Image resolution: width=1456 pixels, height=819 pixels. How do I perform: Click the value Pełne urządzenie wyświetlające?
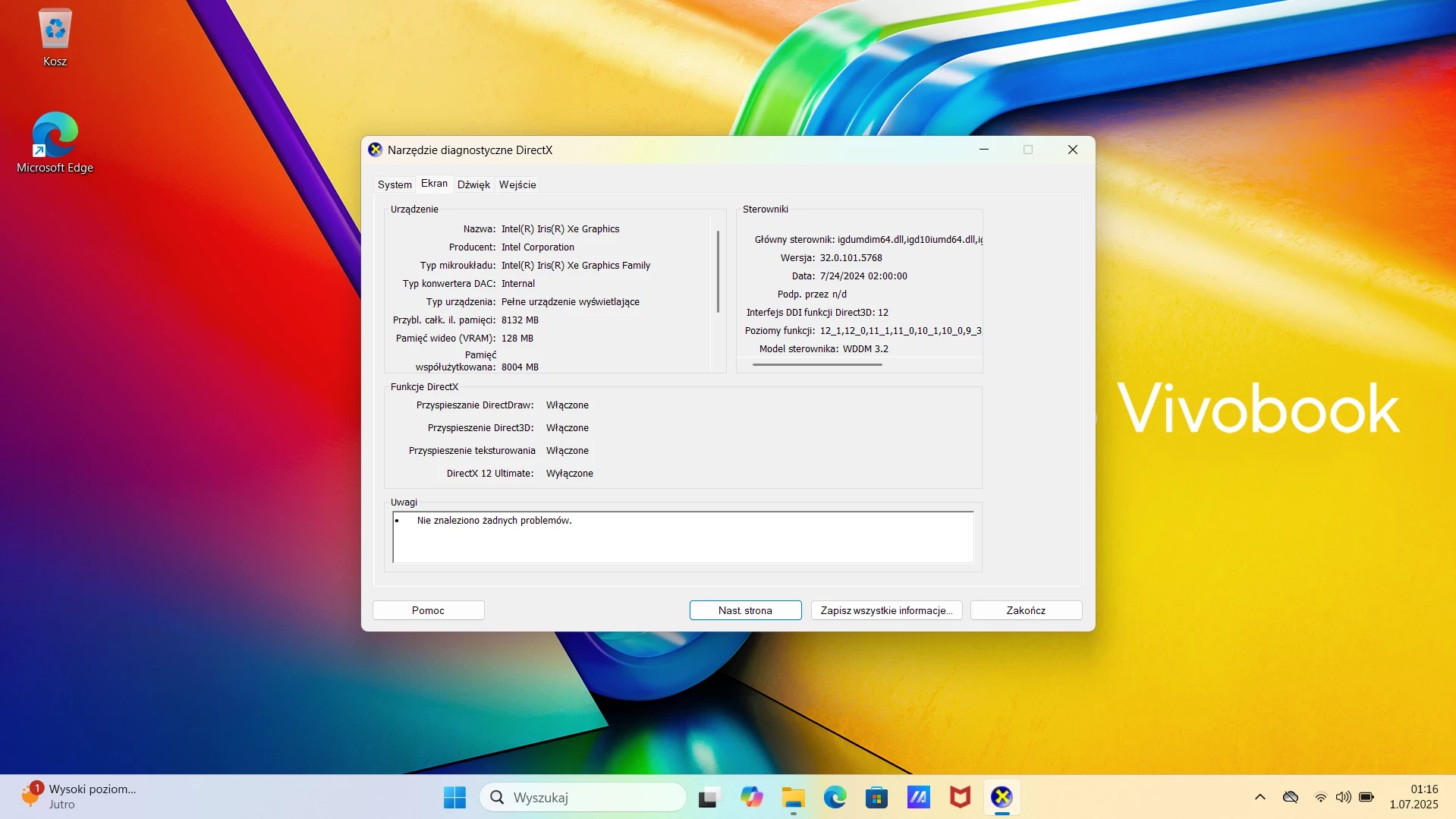point(570,301)
